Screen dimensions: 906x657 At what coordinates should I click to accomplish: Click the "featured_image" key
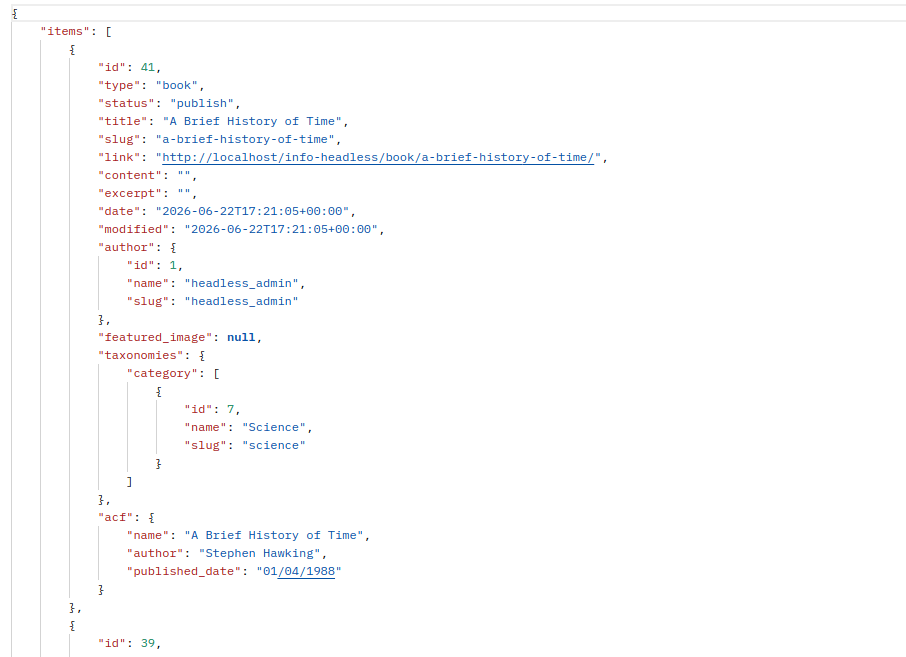point(155,337)
